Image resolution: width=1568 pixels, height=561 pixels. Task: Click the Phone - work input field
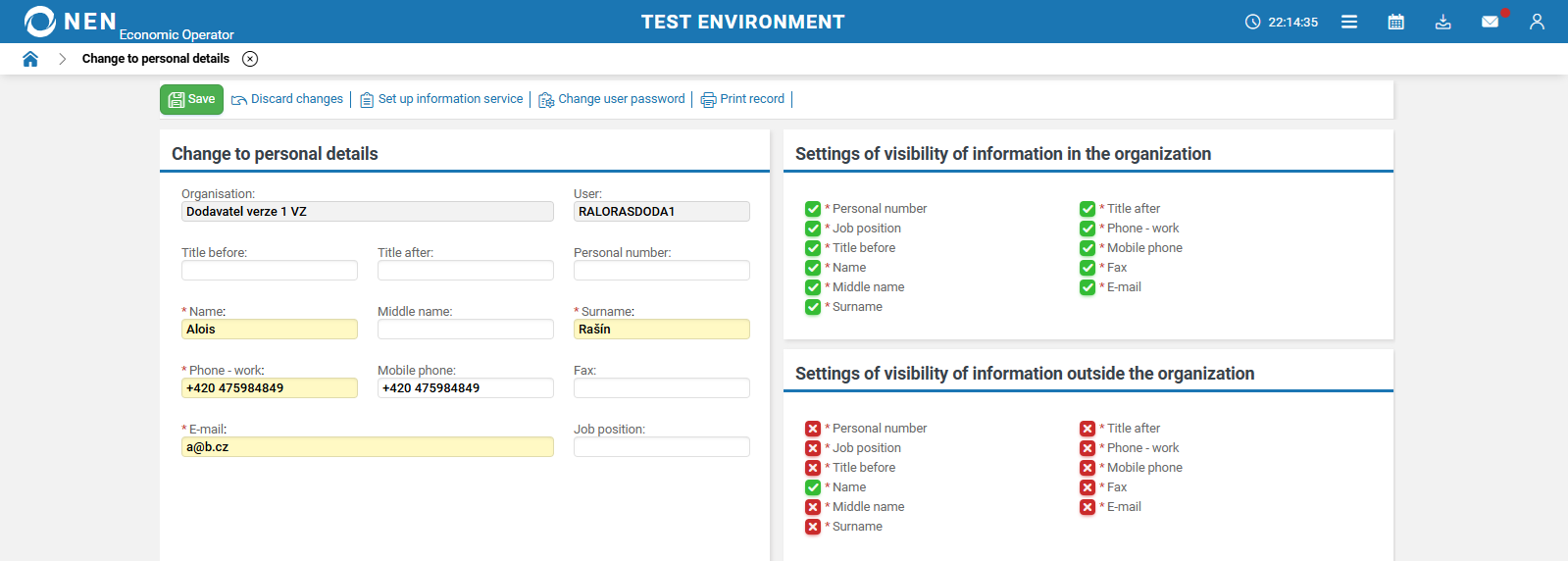[x=270, y=388]
